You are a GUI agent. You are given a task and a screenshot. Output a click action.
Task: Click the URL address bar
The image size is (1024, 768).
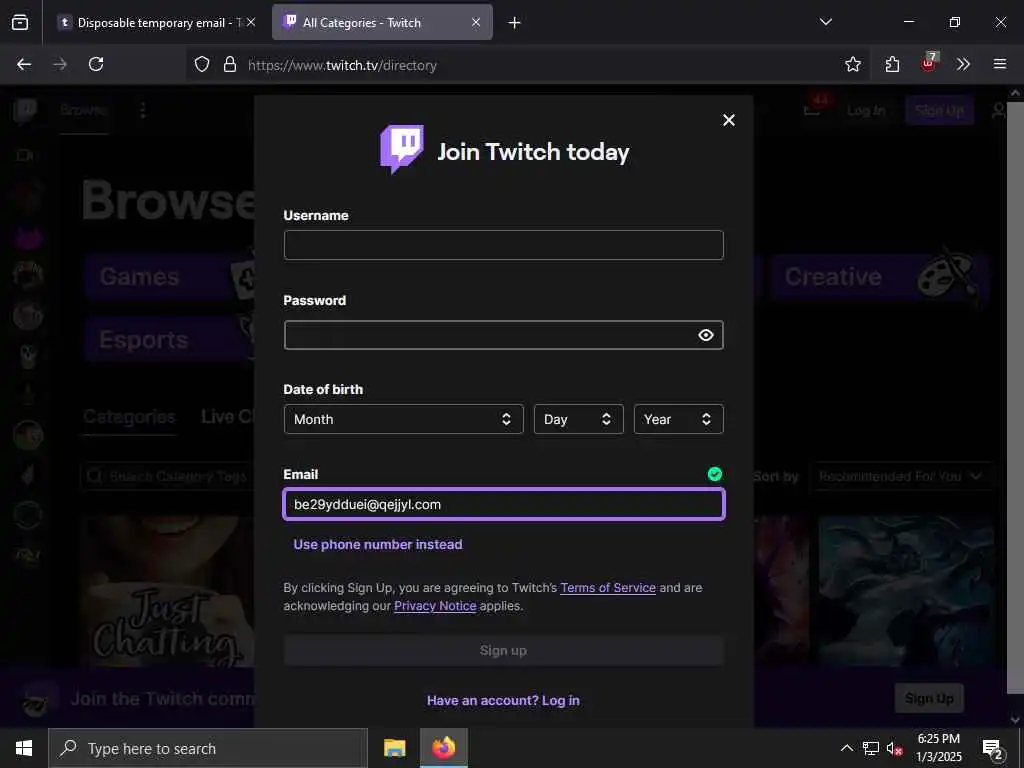tap(529, 65)
